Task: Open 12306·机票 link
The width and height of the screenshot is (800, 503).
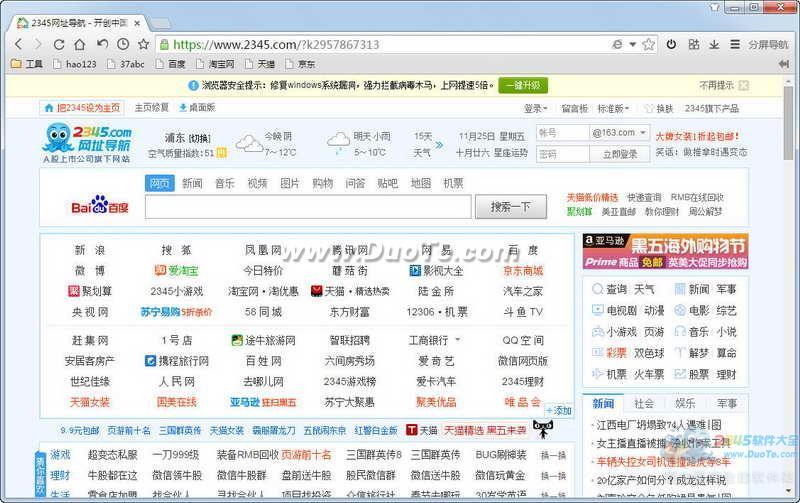Action: (437, 312)
